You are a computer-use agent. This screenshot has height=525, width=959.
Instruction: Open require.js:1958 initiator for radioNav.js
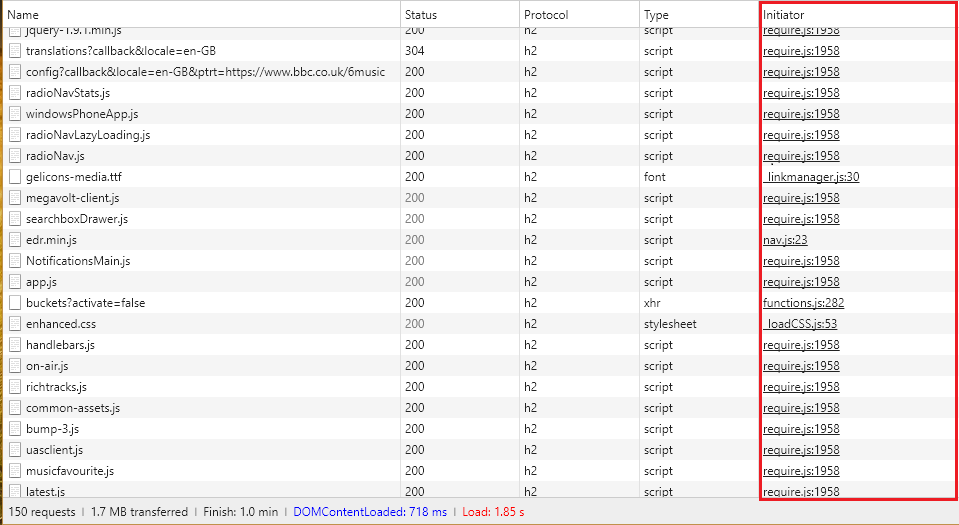click(801, 156)
